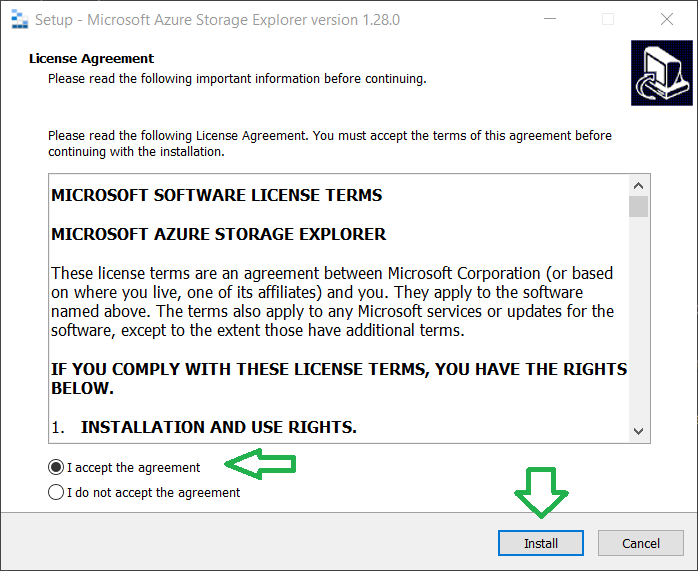Click the Install button
This screenshot has width=698, height=571.
click(540, 543)
